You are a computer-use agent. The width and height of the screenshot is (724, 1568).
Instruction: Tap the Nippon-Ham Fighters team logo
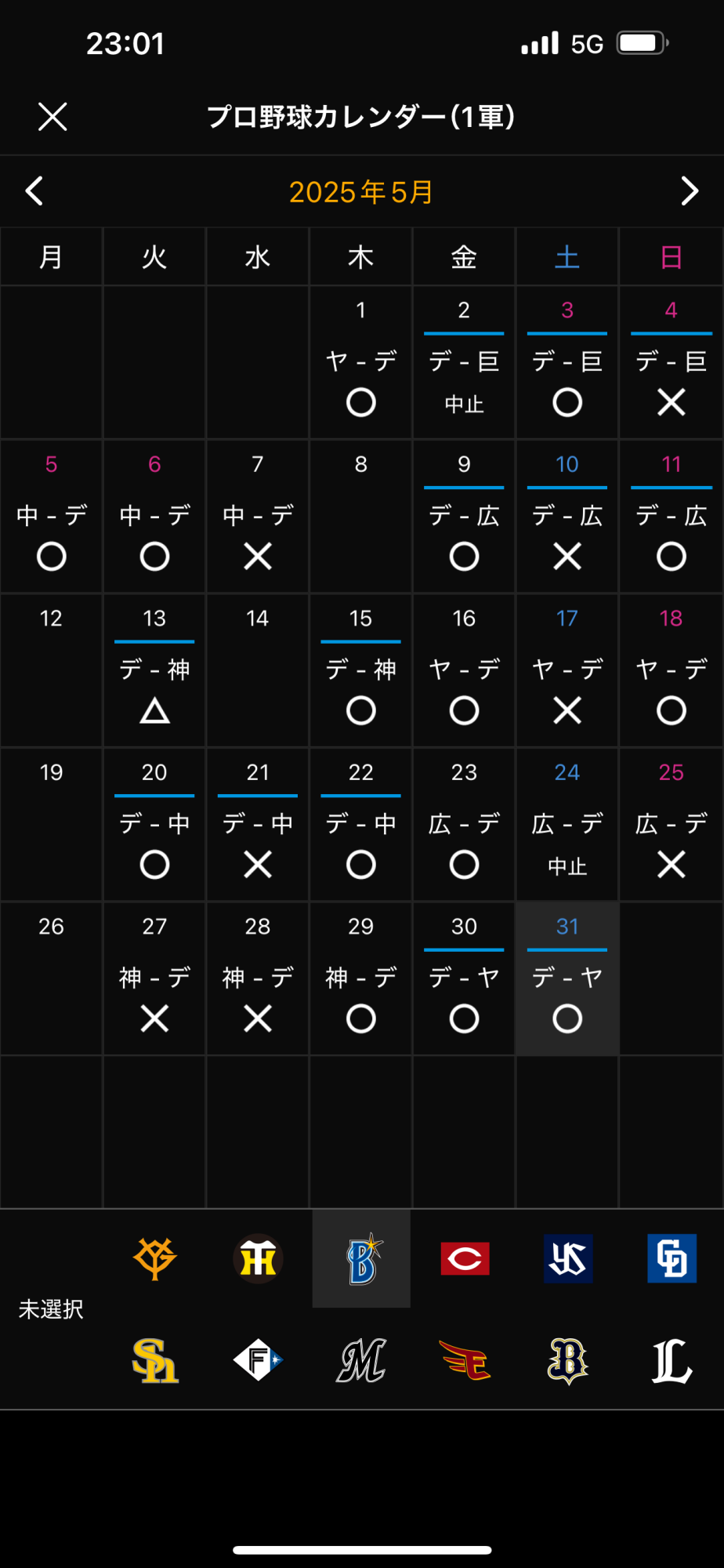(x=258, y=1360)
